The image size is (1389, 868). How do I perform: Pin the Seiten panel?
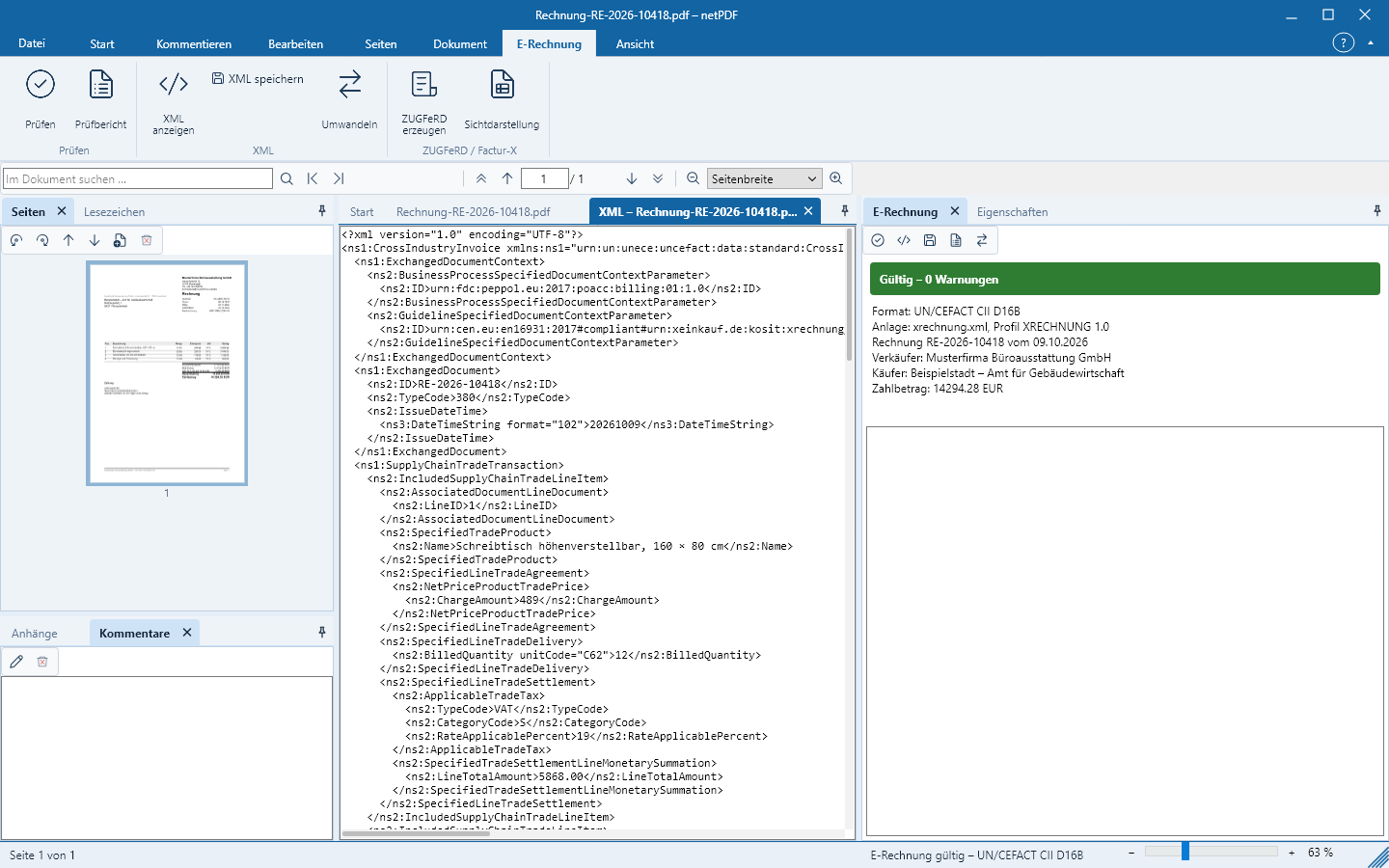322,211
